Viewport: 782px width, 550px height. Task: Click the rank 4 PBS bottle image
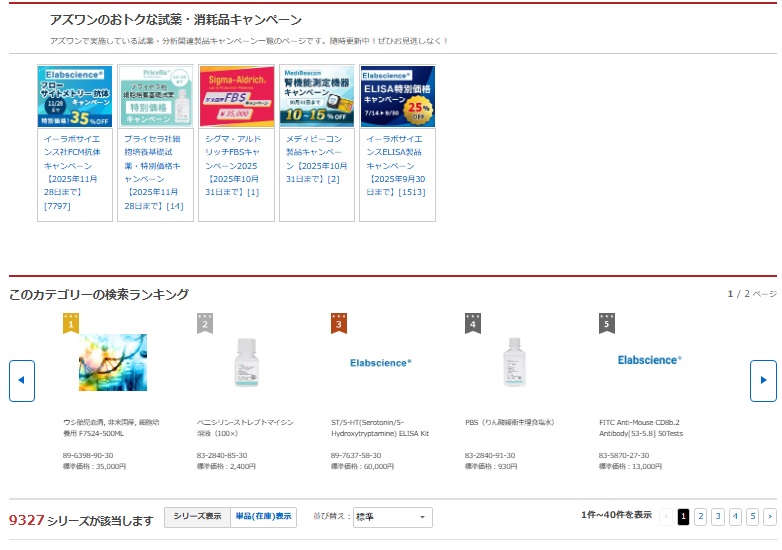[514, 362]
